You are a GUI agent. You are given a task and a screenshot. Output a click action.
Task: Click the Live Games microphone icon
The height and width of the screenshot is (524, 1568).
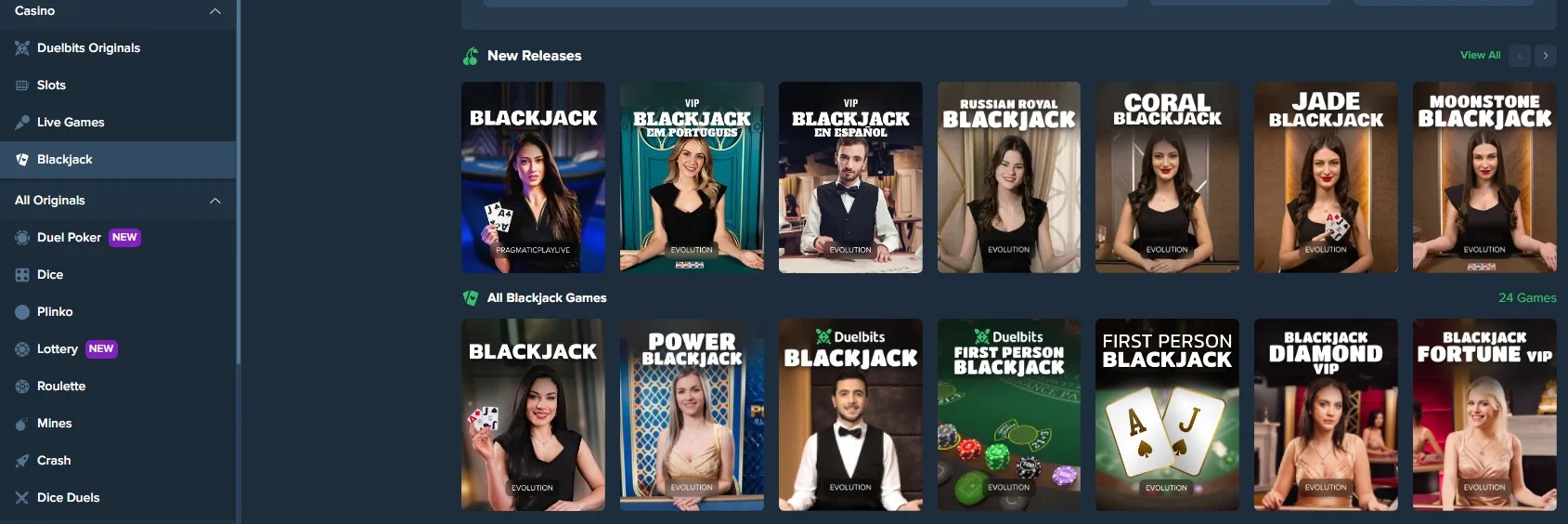coord(22,123)
